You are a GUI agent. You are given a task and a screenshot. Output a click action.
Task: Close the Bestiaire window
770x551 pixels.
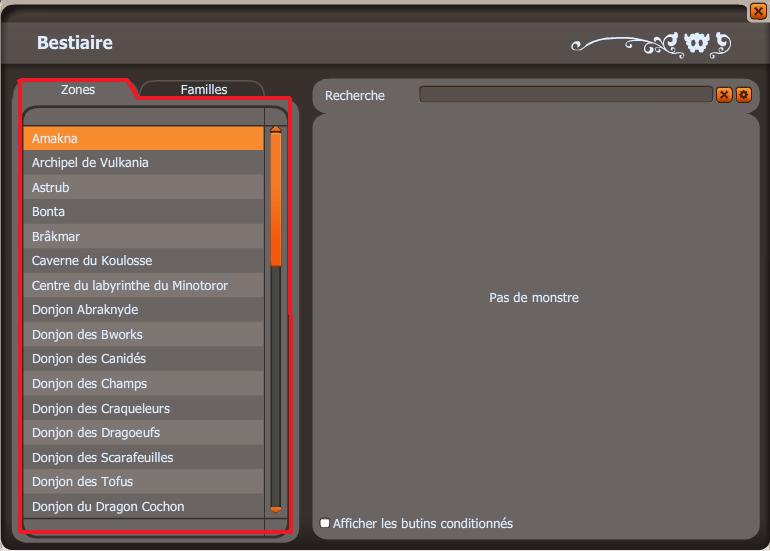click(758, 11)
